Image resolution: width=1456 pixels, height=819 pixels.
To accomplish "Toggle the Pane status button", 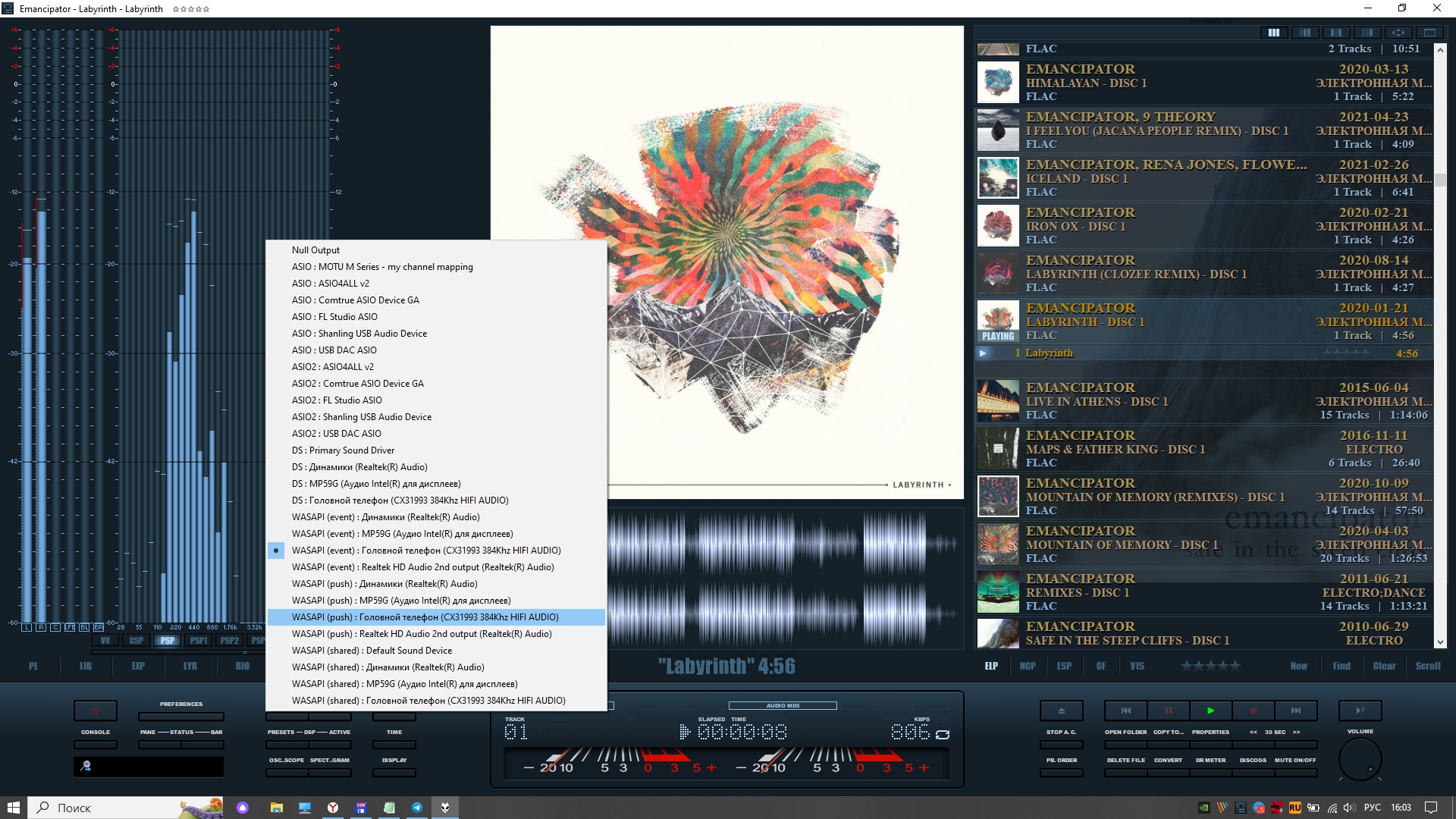I will [x=160, y=745].
